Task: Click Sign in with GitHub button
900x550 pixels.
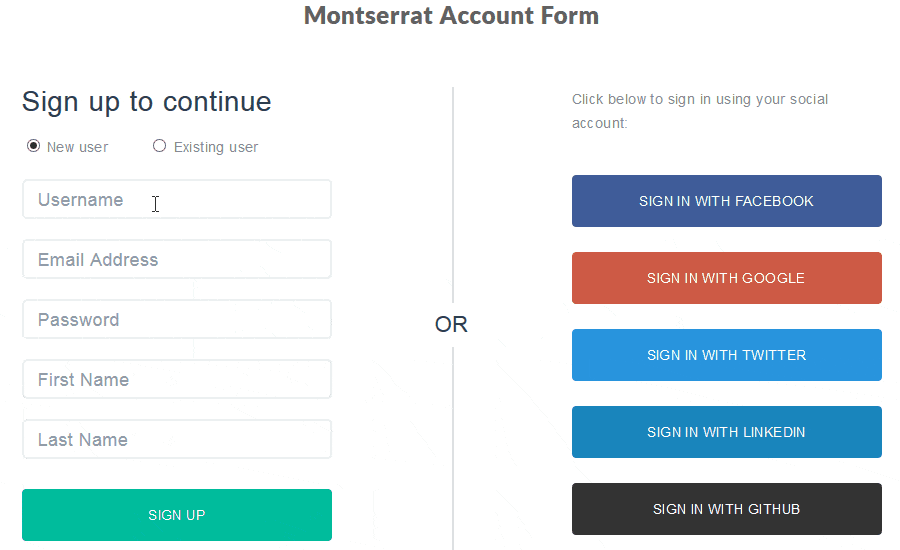Action: 727,509
